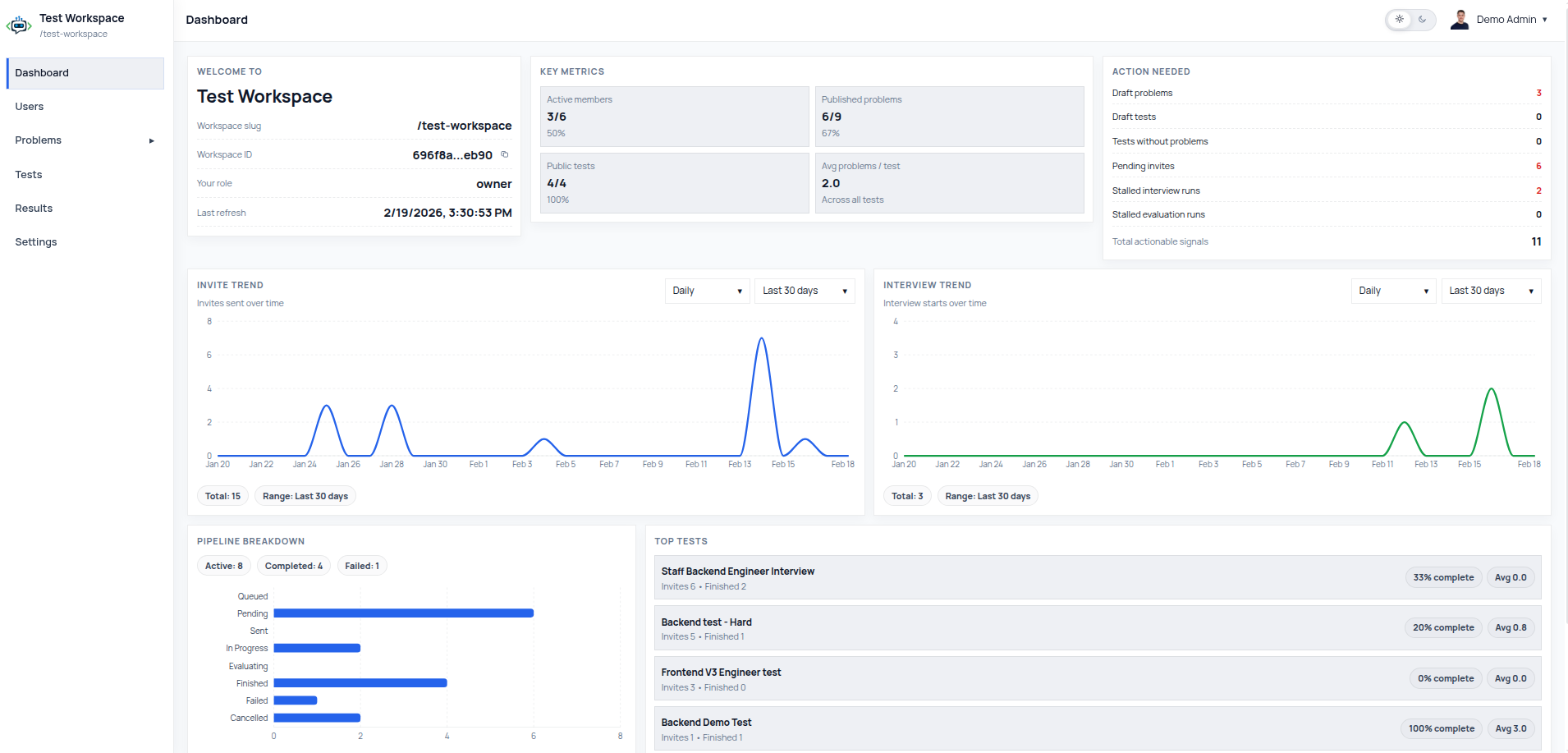Click the workspace robot logo icon
Image resolution: width=1568 pixels, height=753 pixels.
[19, 25]
